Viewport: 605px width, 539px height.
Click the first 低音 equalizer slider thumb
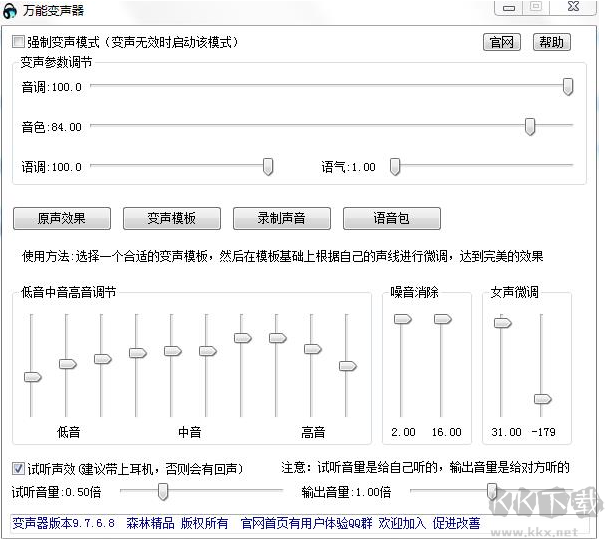(32, 377)
